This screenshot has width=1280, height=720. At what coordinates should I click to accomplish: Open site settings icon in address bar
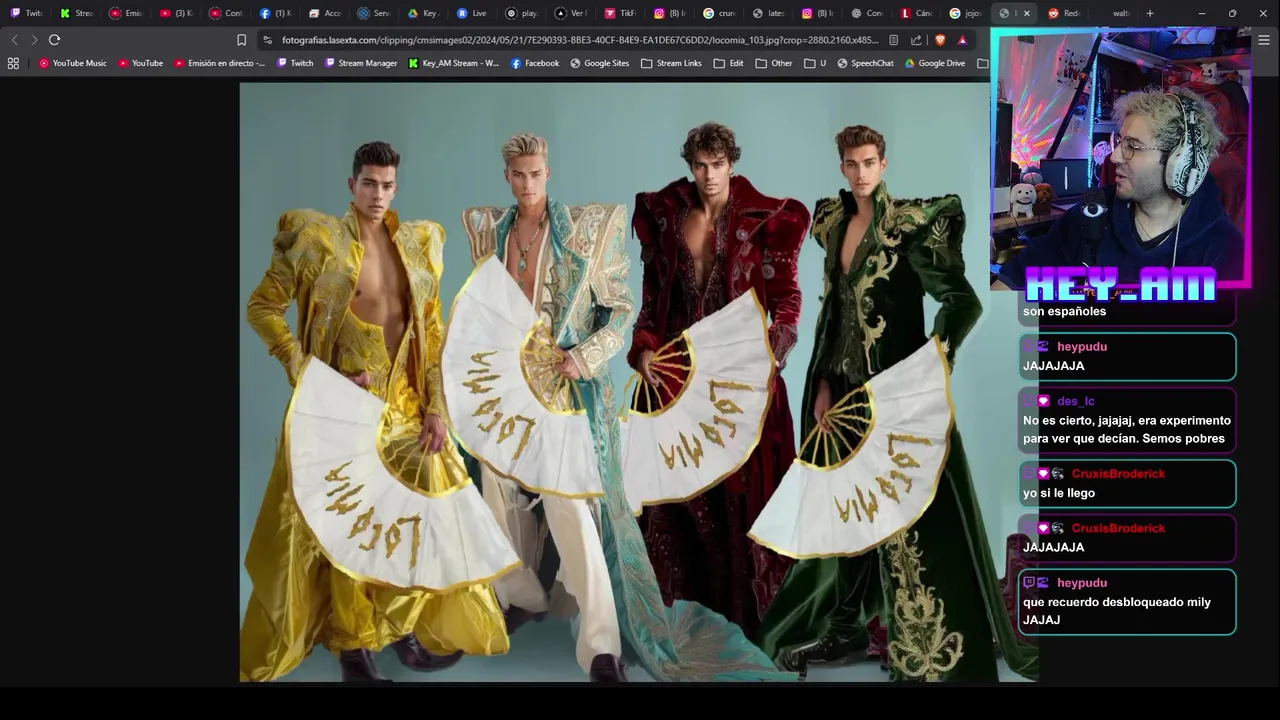[267, 40]
